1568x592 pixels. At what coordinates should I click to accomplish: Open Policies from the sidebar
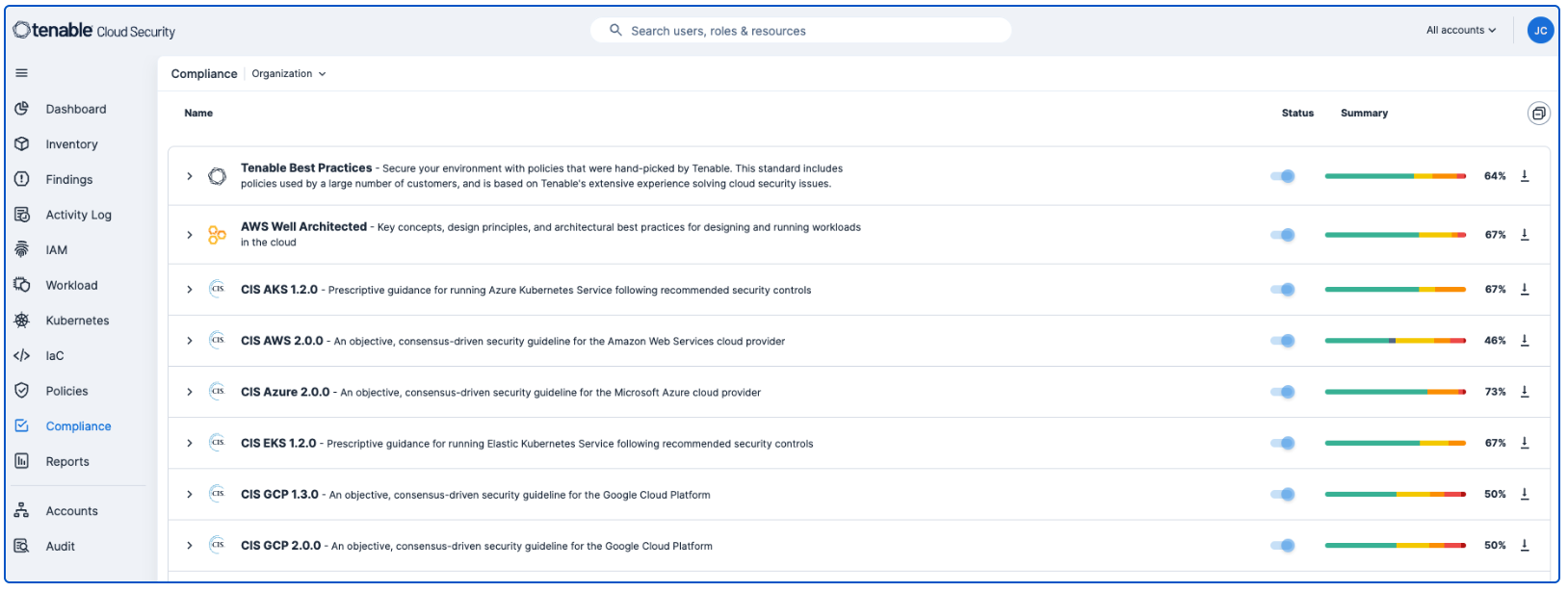pos(66,391)
